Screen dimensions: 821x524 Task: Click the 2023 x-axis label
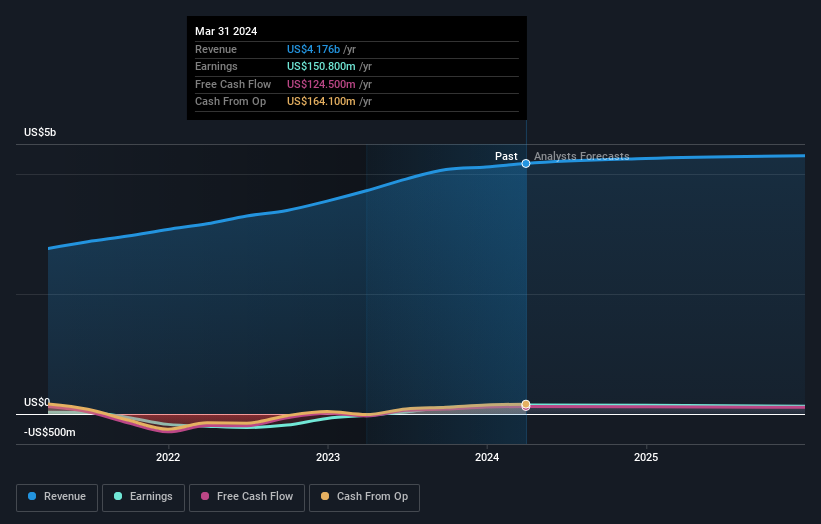coord(328,457)
